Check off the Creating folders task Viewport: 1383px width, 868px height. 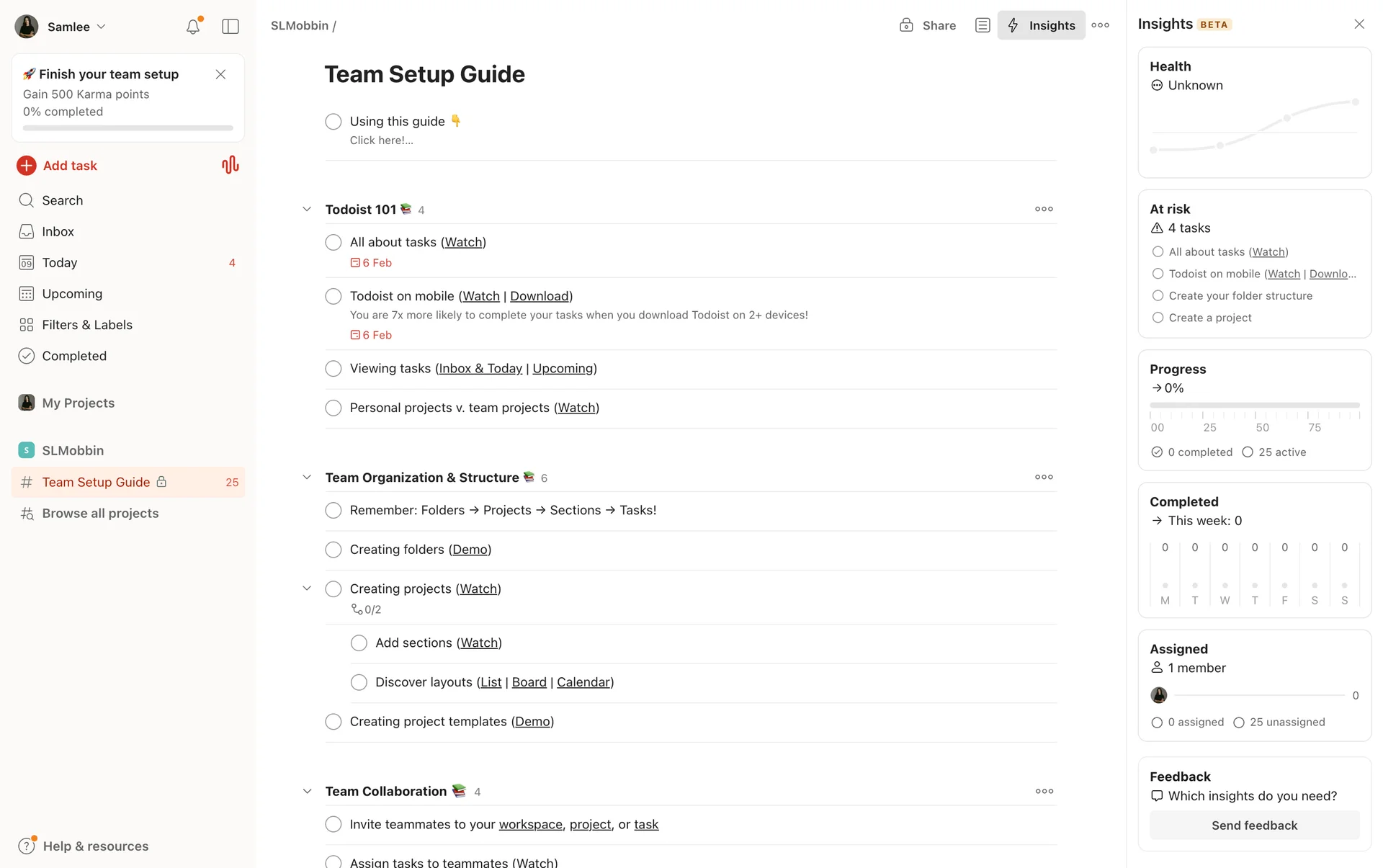(x=334, y=550)
